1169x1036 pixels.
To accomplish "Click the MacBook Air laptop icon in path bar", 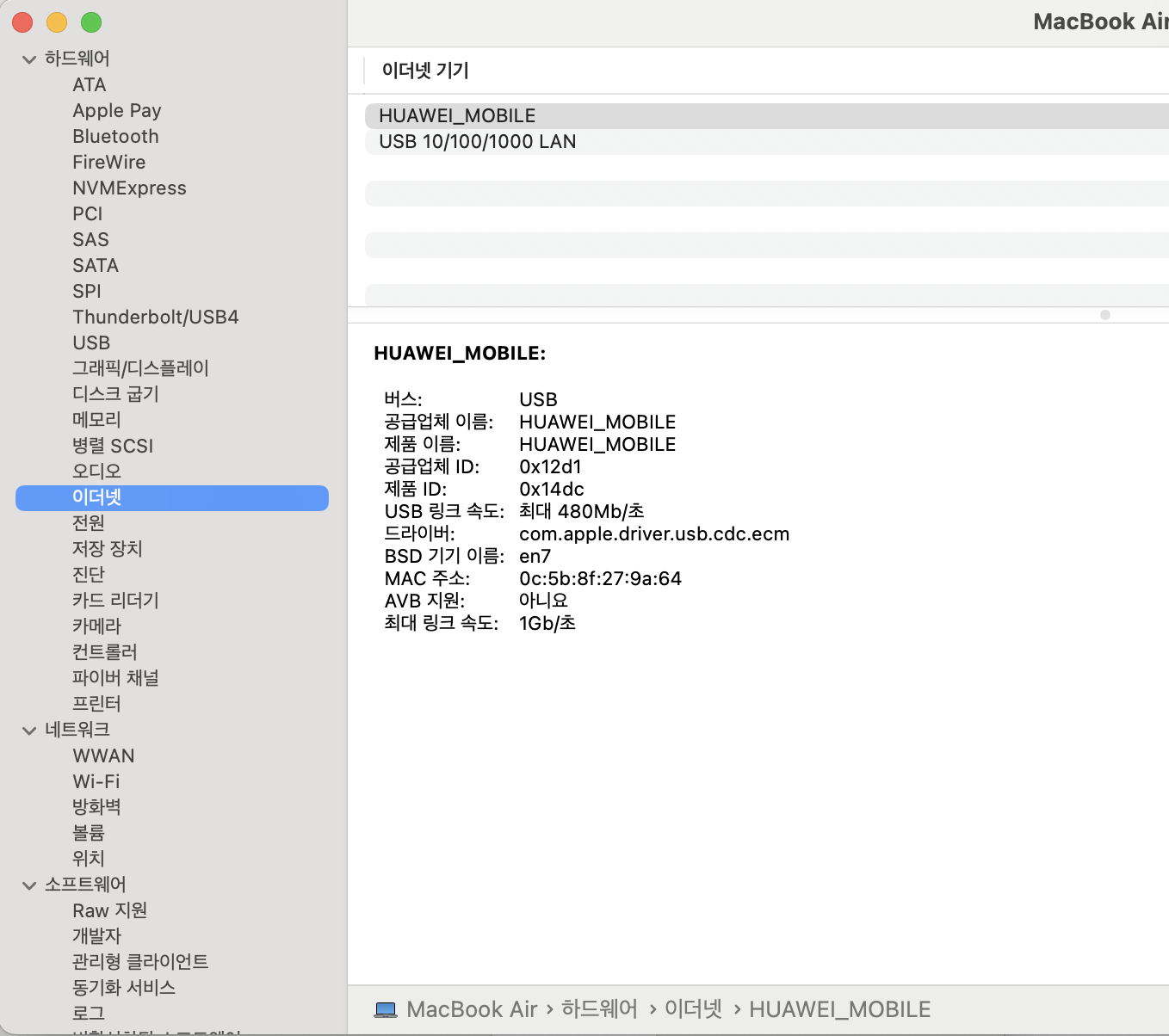I will point(386,1009).
